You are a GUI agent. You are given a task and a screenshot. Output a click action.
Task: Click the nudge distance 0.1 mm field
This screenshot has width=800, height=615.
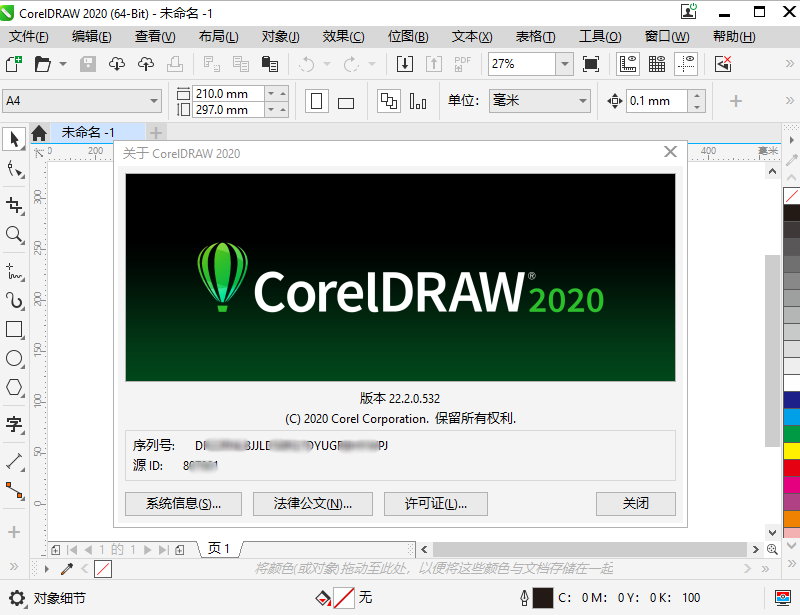[658, 101]
